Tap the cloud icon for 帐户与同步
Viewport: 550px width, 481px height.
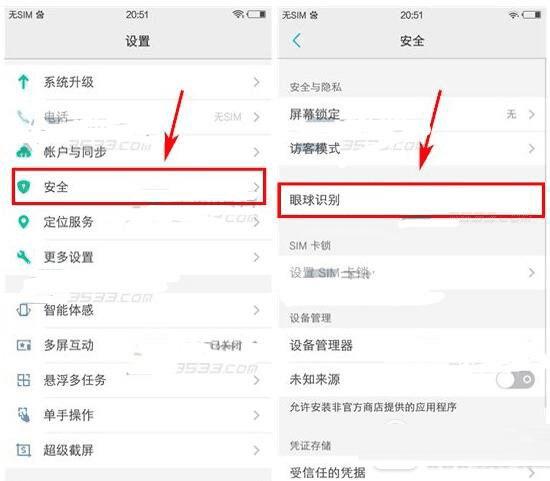point(24,152)
